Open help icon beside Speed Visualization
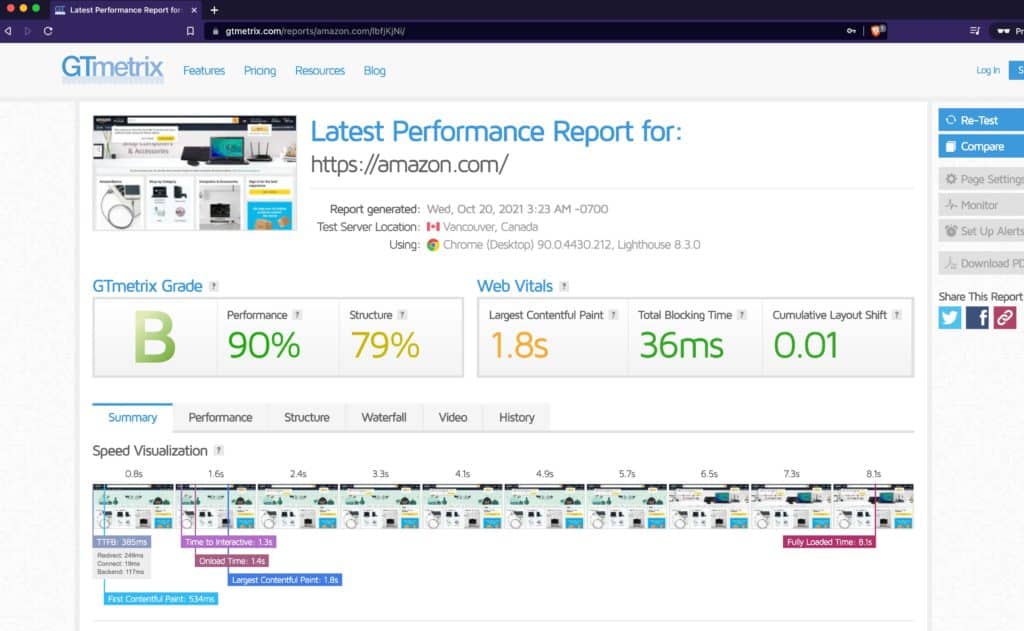Screen dimensions: 1024x631 pyautogui.click(x=219, y=450)
